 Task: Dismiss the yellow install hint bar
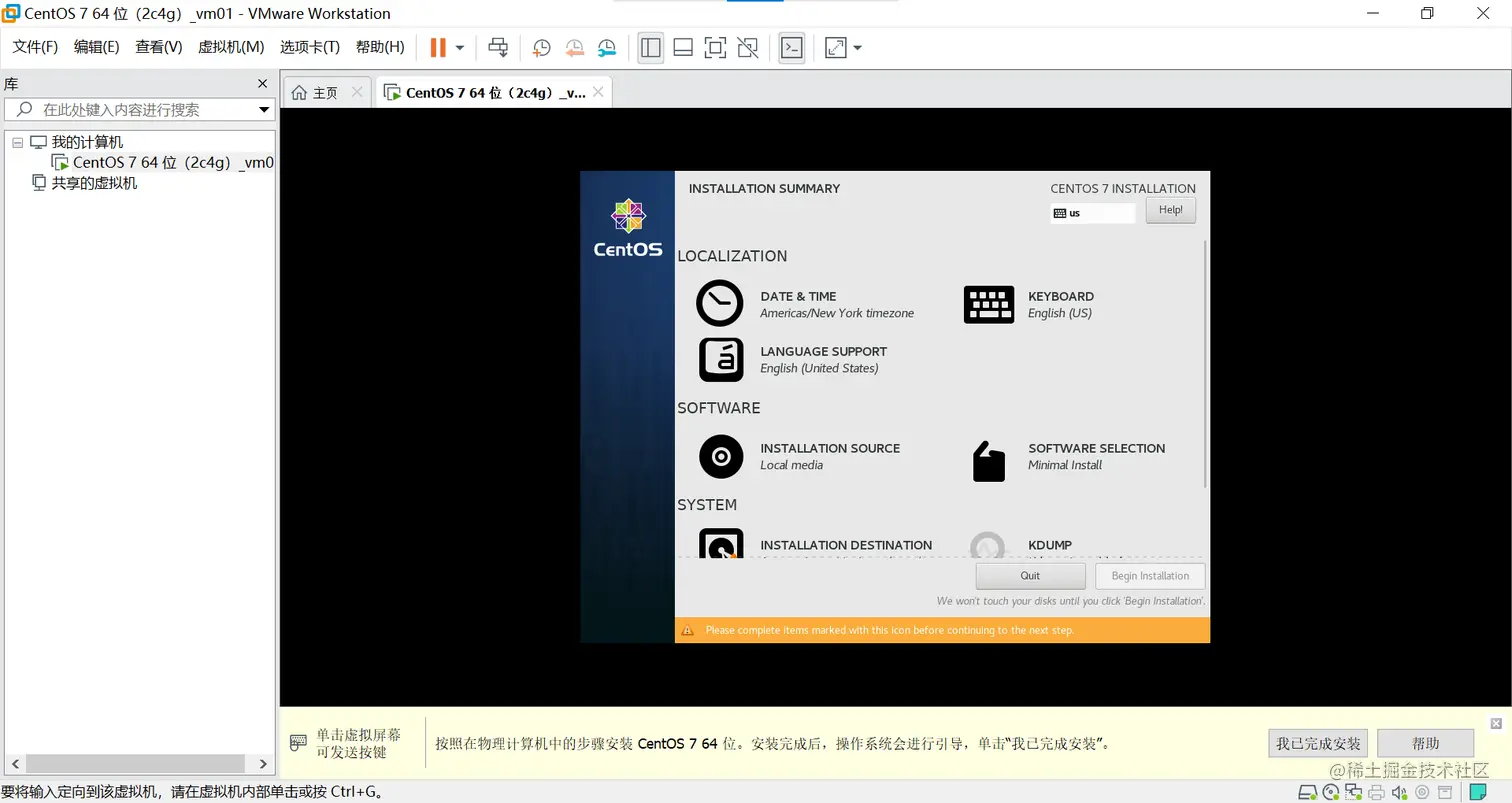(1496, 723)
